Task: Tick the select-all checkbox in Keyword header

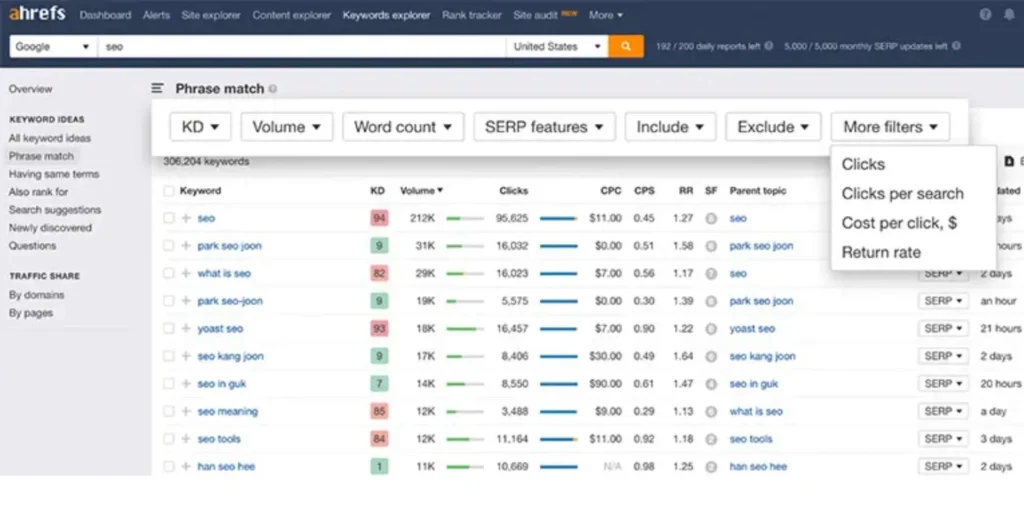Action: [x=169, y=191]
